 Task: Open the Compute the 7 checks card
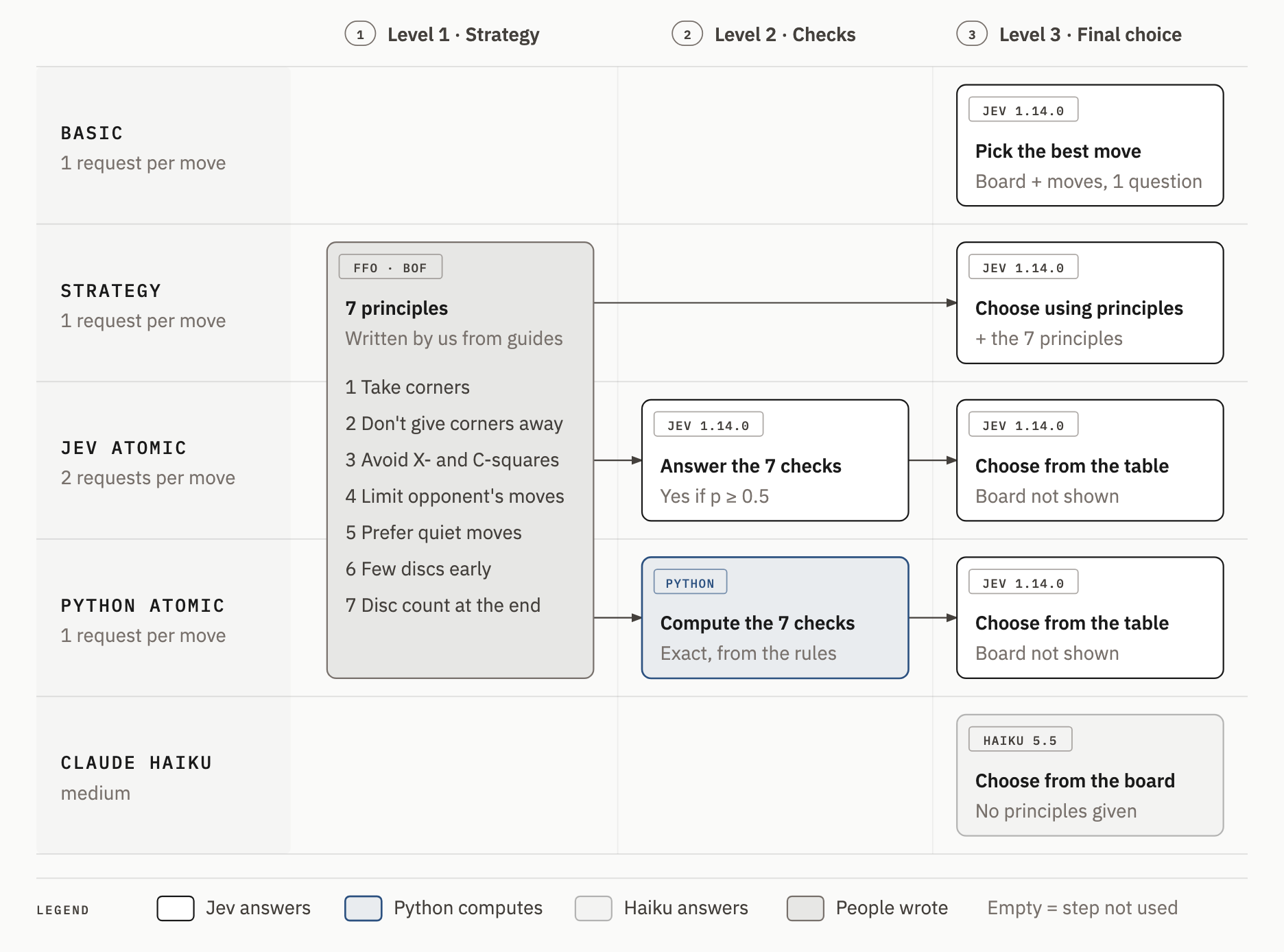775,618
